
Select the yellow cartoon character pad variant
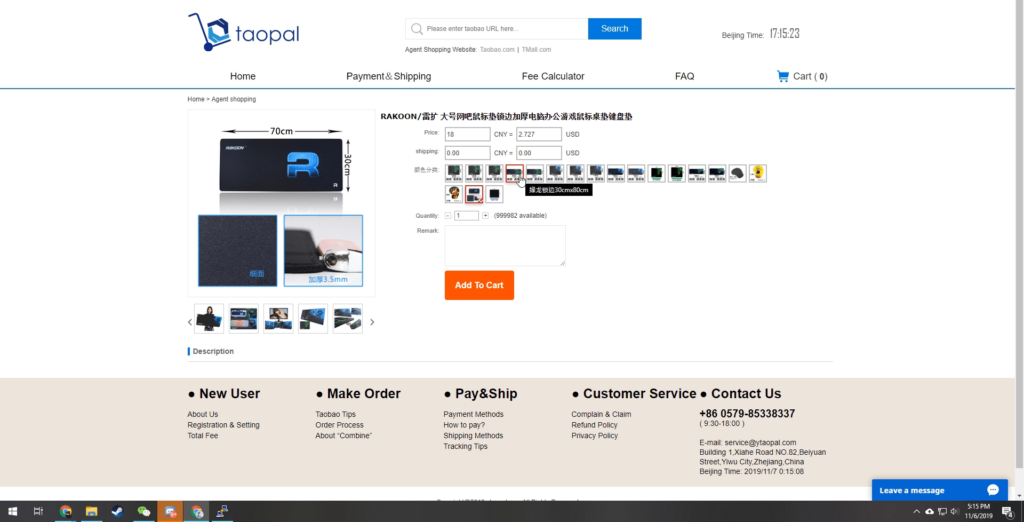[758, 173]
